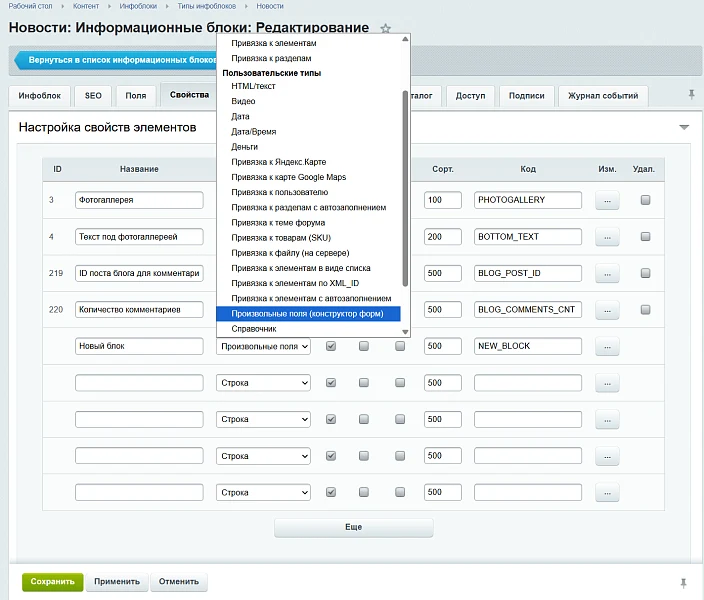Screen dimensions: 704x600
Task: Mark Фотогалерея property for deletion
Action: click(x=645, y=200)
